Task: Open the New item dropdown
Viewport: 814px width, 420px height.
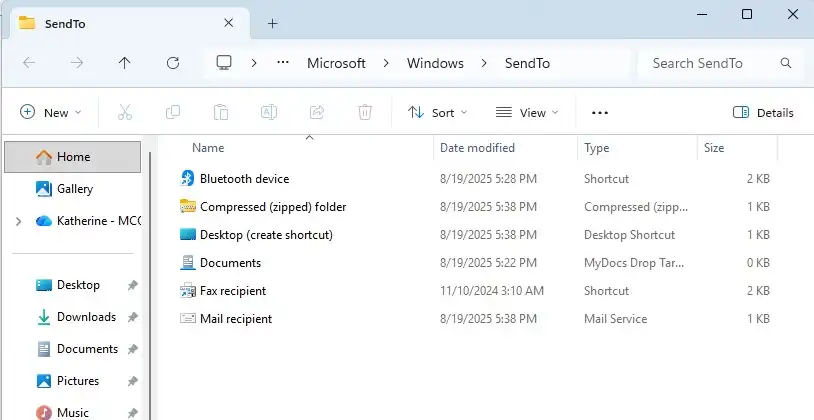Action: click(51, 113)
